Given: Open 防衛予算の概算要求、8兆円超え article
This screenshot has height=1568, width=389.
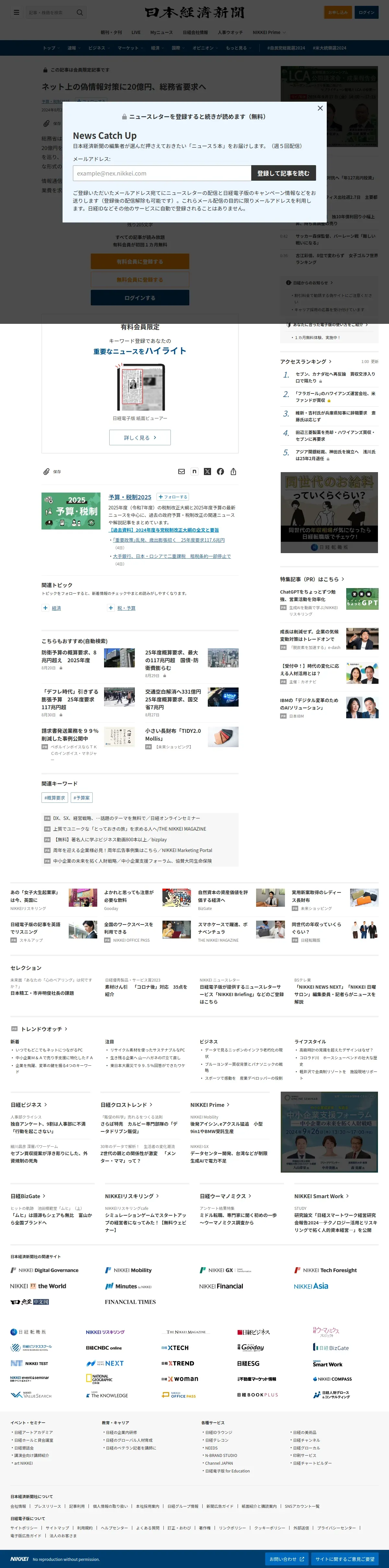Looking at the screenshot, I should tap(69, 656).
